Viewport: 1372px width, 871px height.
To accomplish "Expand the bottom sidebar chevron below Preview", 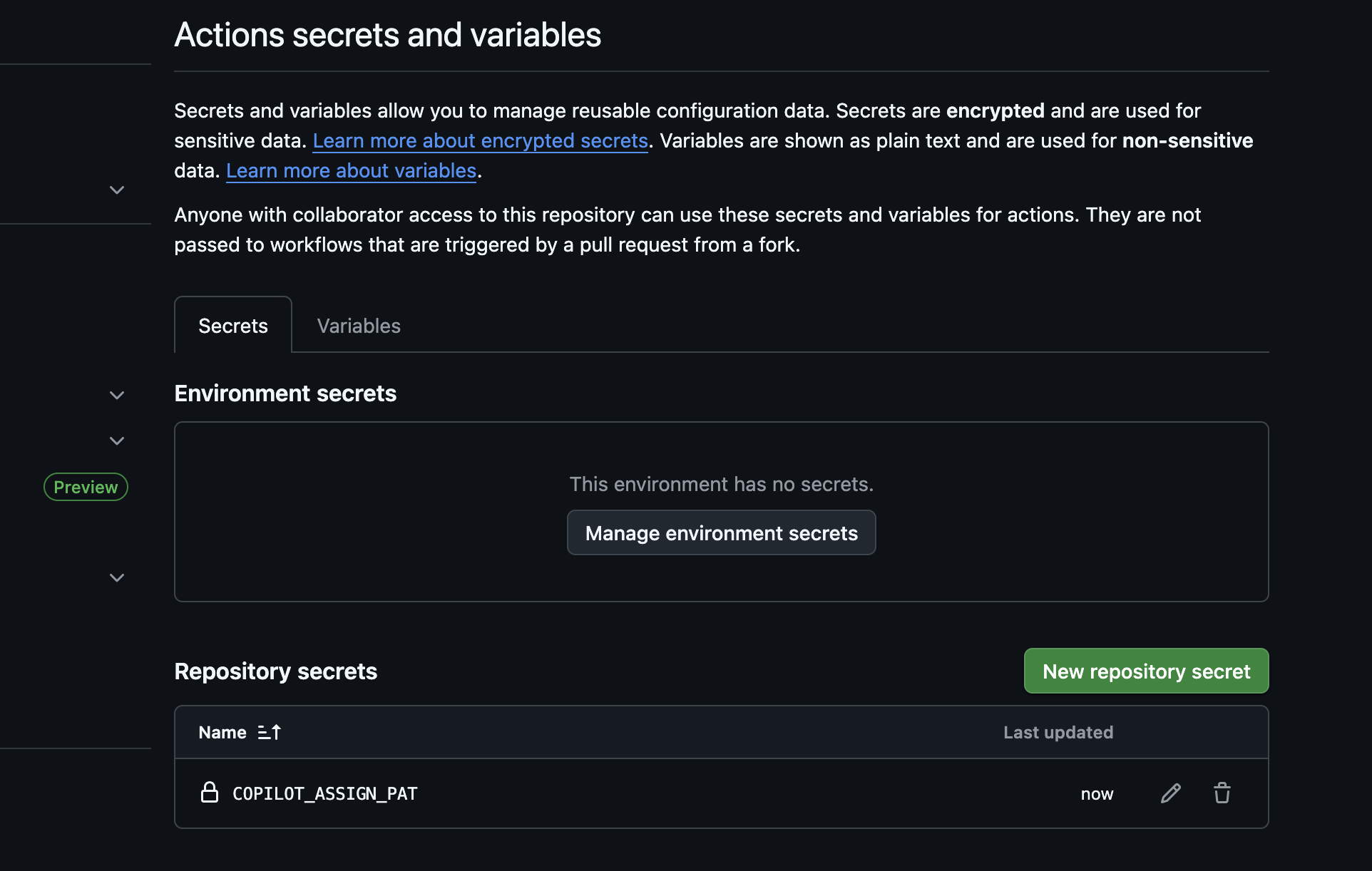I will point(116,577).
